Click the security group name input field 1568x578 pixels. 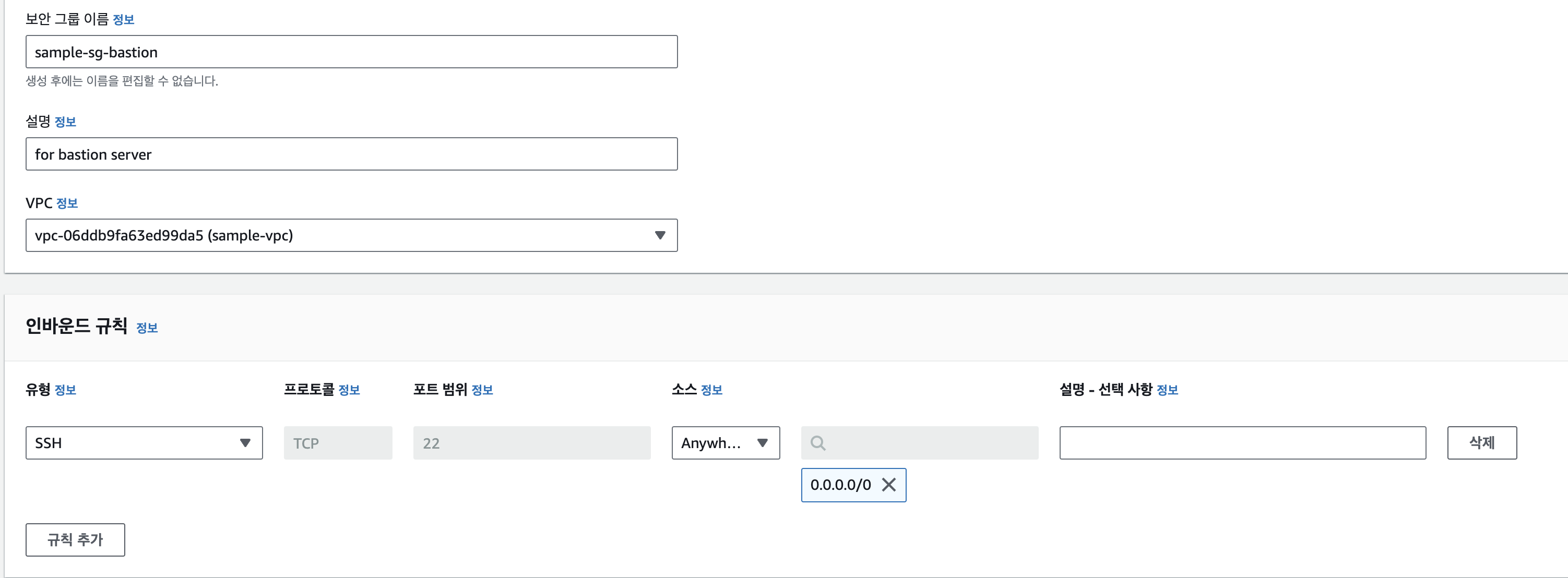click(351, 52)
